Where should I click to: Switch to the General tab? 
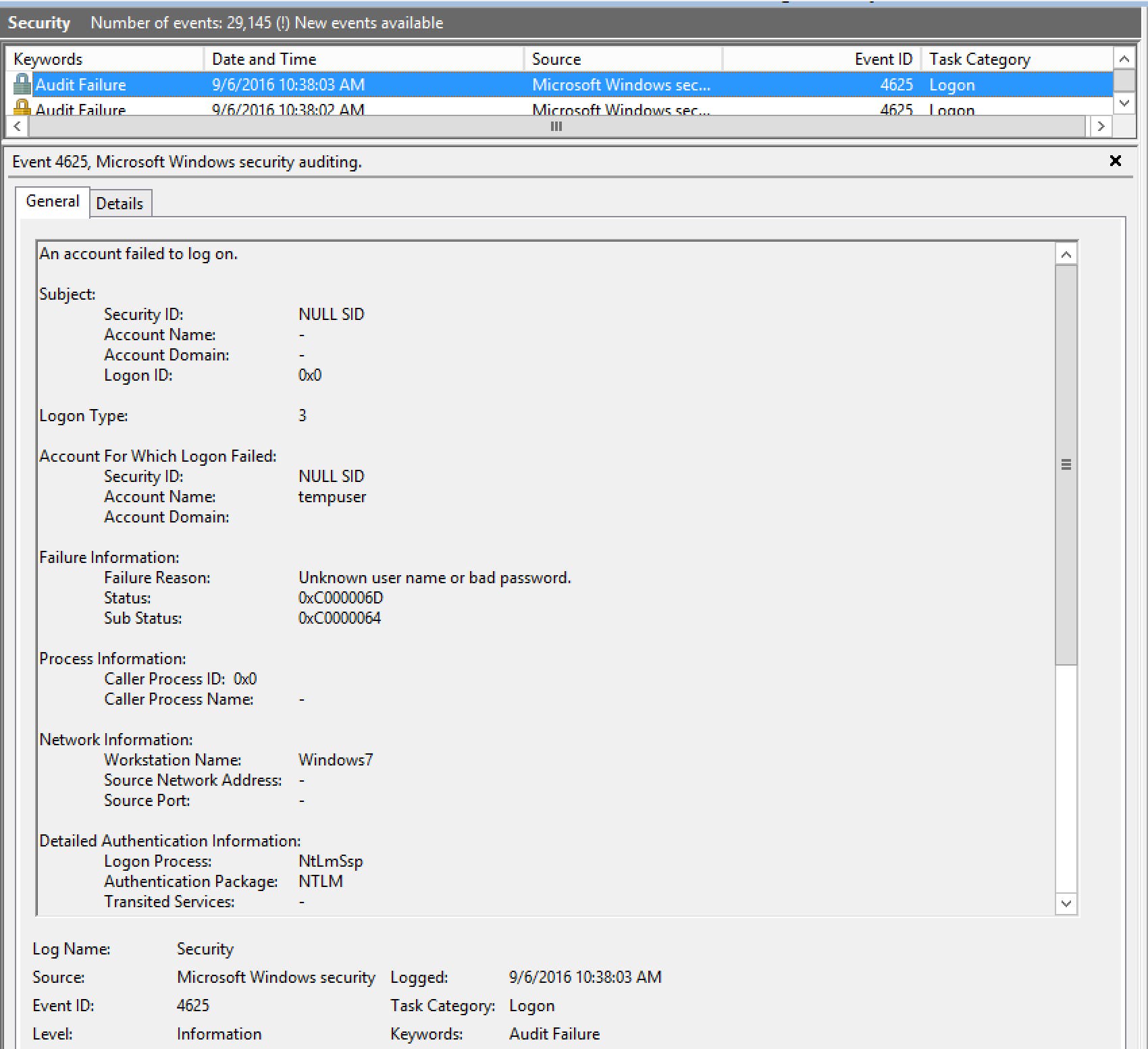52,201
